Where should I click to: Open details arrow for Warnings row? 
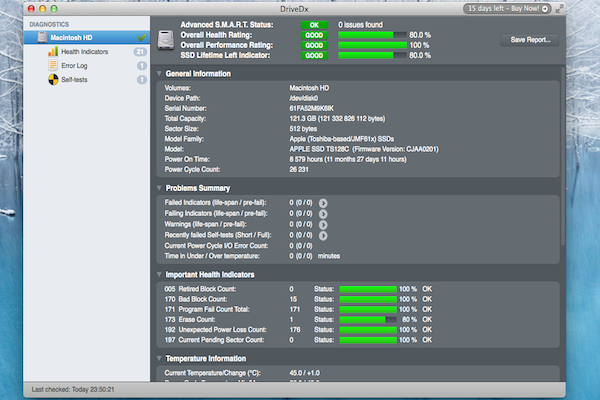click(323, 225)
